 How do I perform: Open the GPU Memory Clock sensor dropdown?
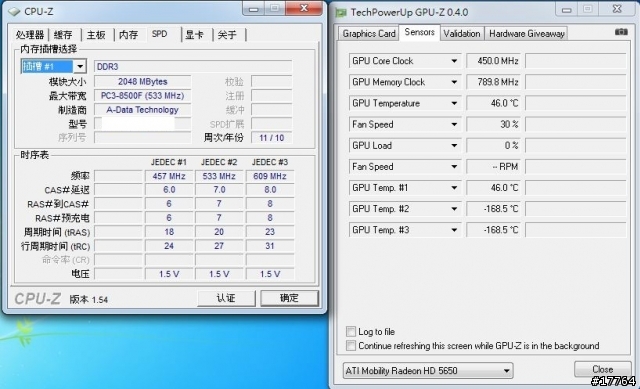[x=454, y=82]
